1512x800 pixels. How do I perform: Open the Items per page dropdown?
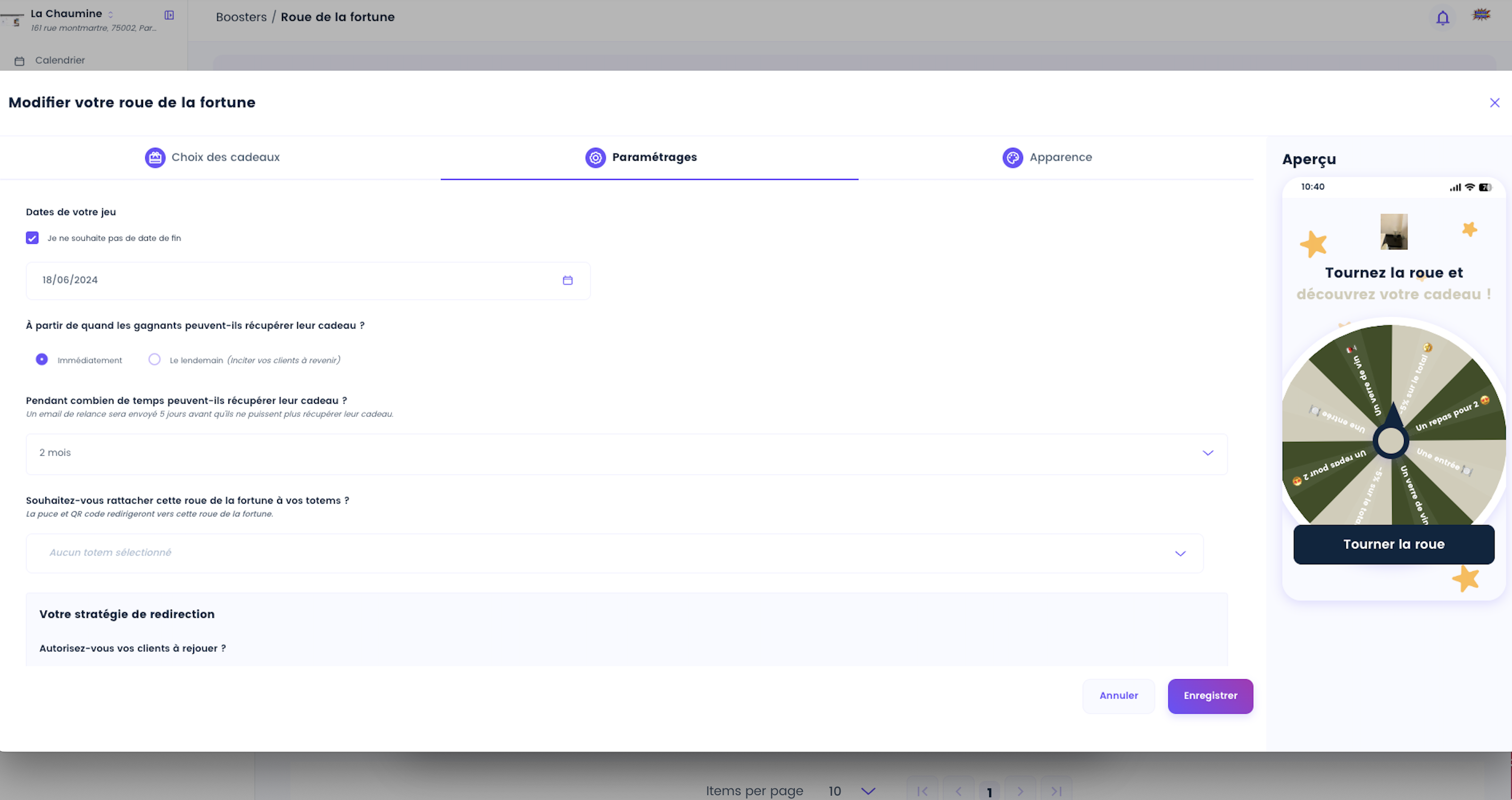(x=852, y=791)
